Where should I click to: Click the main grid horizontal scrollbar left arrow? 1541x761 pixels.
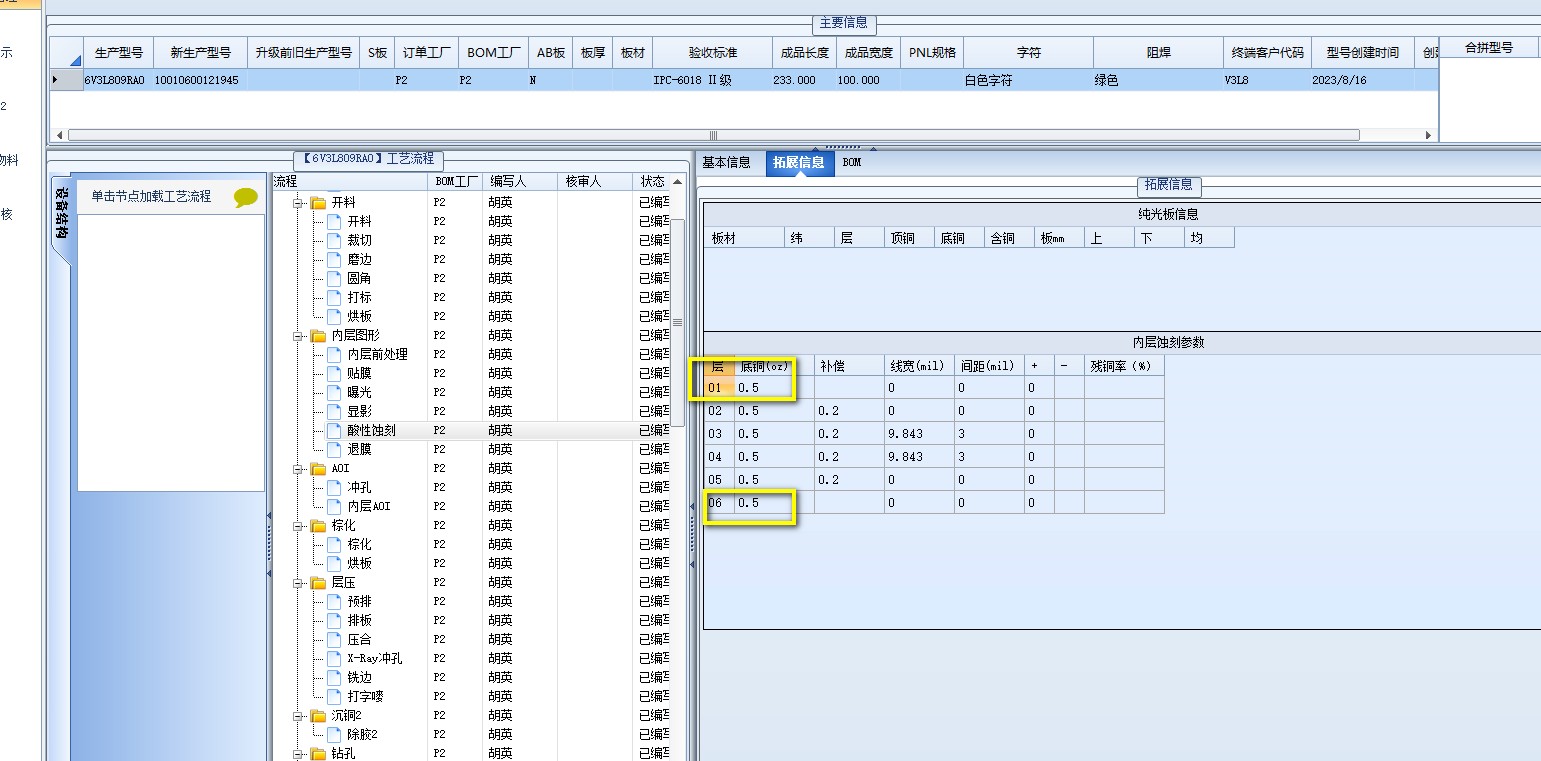pos(59,135)
